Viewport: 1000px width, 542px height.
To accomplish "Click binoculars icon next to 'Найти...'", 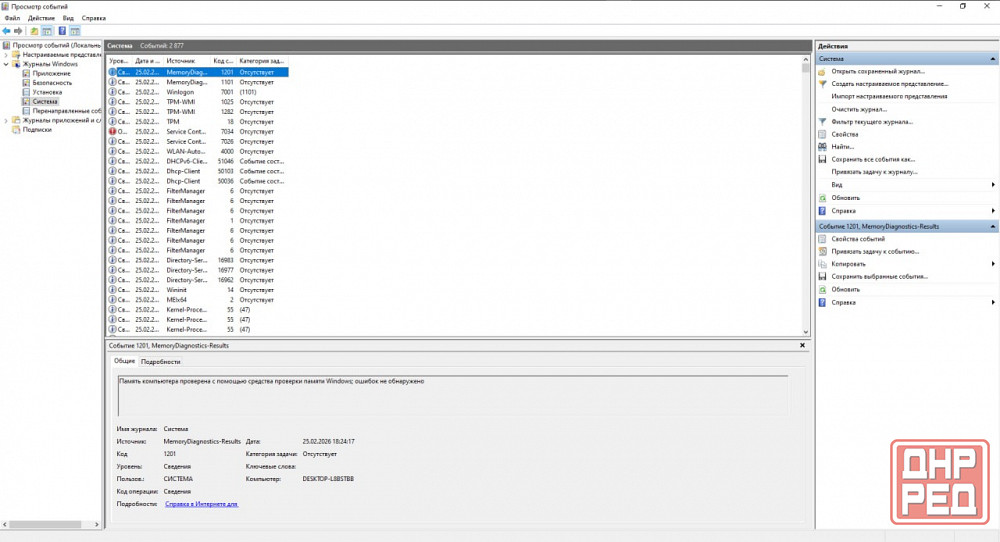I will pos(822,147).
